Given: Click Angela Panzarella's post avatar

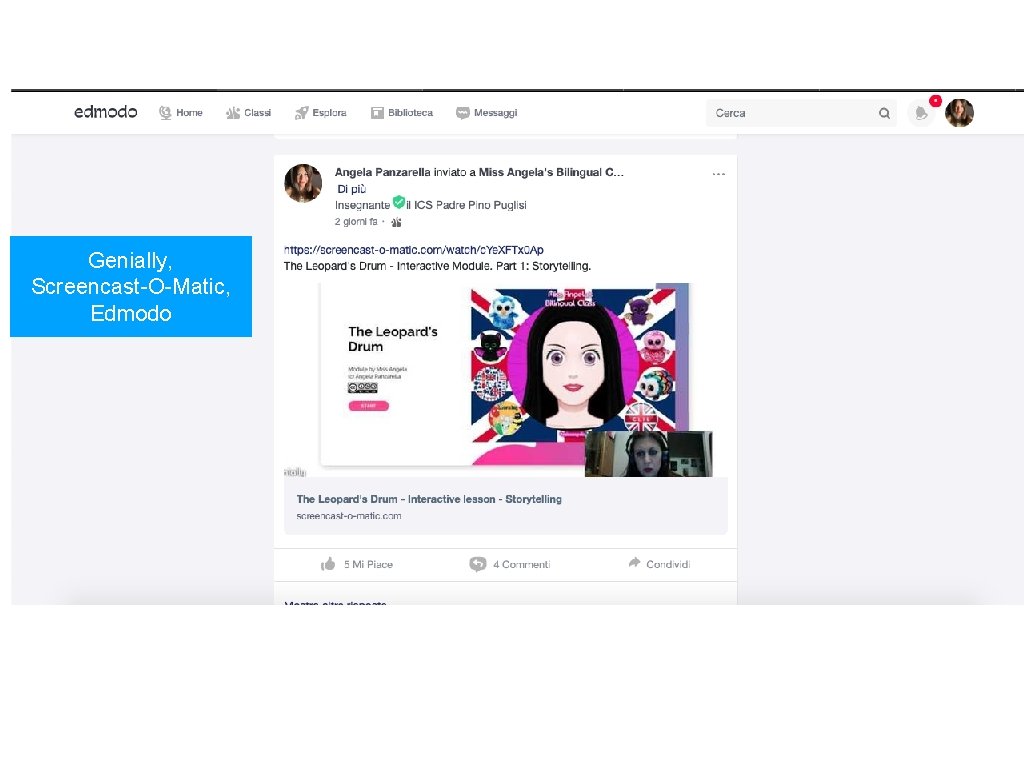Looking at the screenshot, I should [x=303, y=183].
